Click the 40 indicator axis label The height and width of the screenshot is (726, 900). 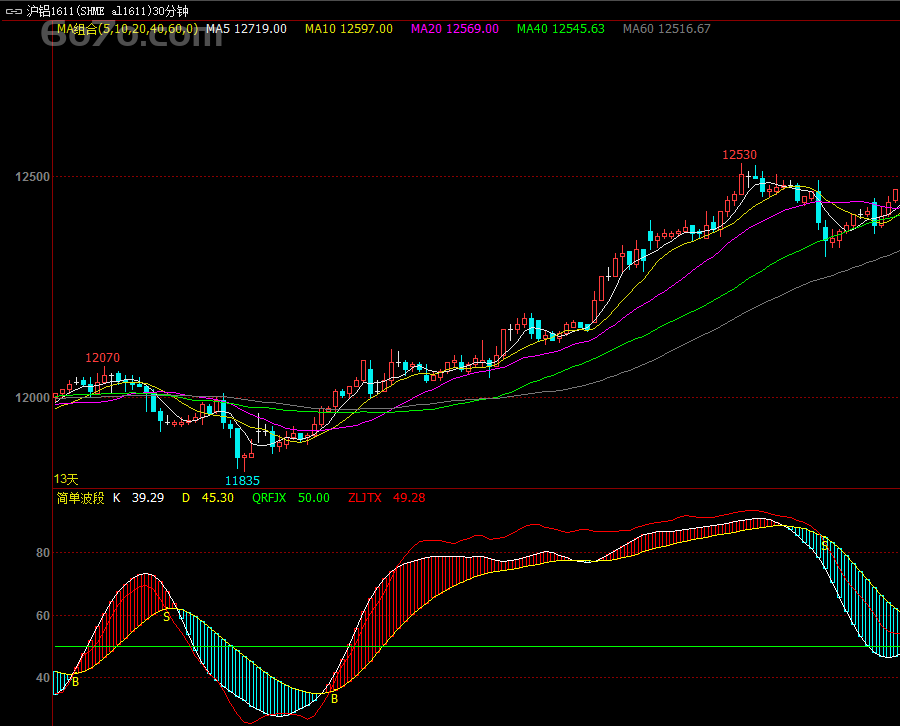(43, 678)
